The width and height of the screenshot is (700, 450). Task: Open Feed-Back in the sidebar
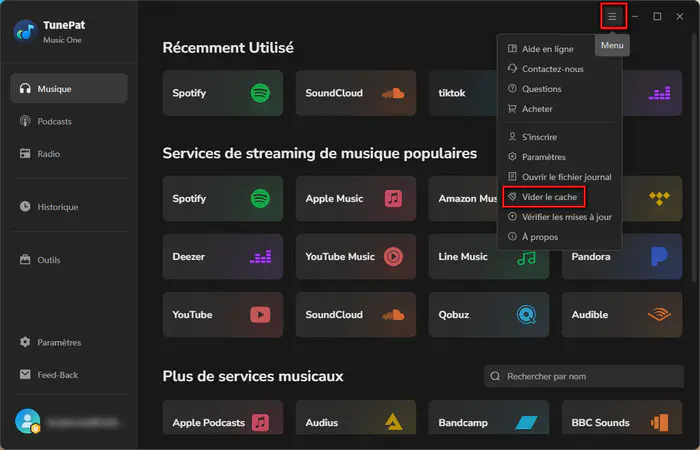coord(69,375)
